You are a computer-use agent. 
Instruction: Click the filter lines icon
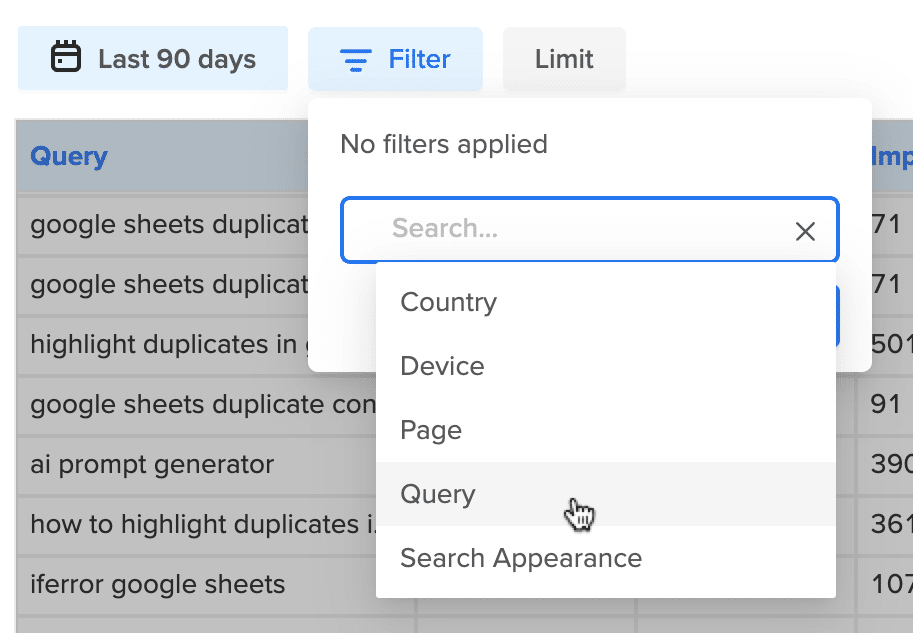pos(356,59)
